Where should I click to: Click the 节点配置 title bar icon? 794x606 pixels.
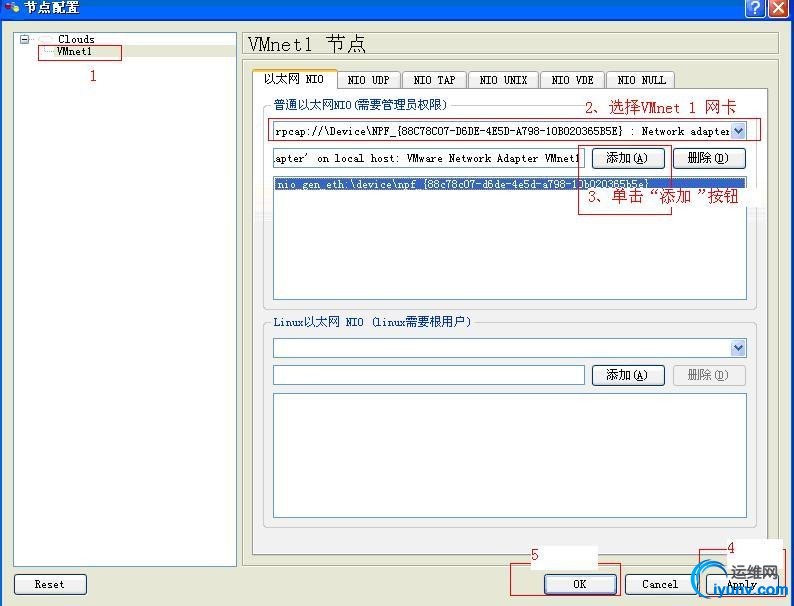tap(11, 7)
